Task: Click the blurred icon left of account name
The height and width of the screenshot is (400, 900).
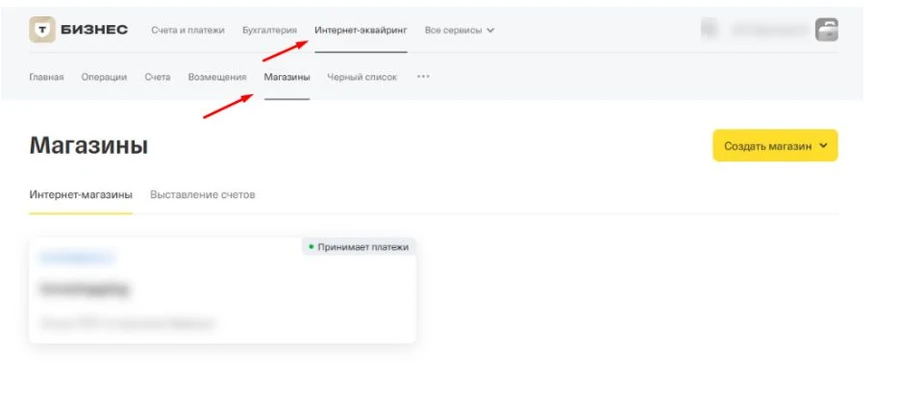Action: [709, 30]
